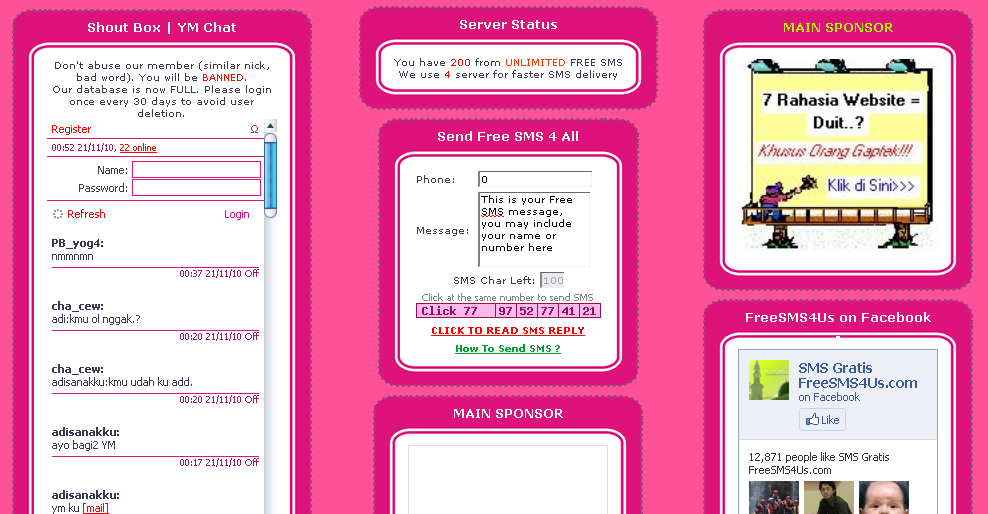Click the number 21 verification cell
988x514 pixels.
coord(589,311)
